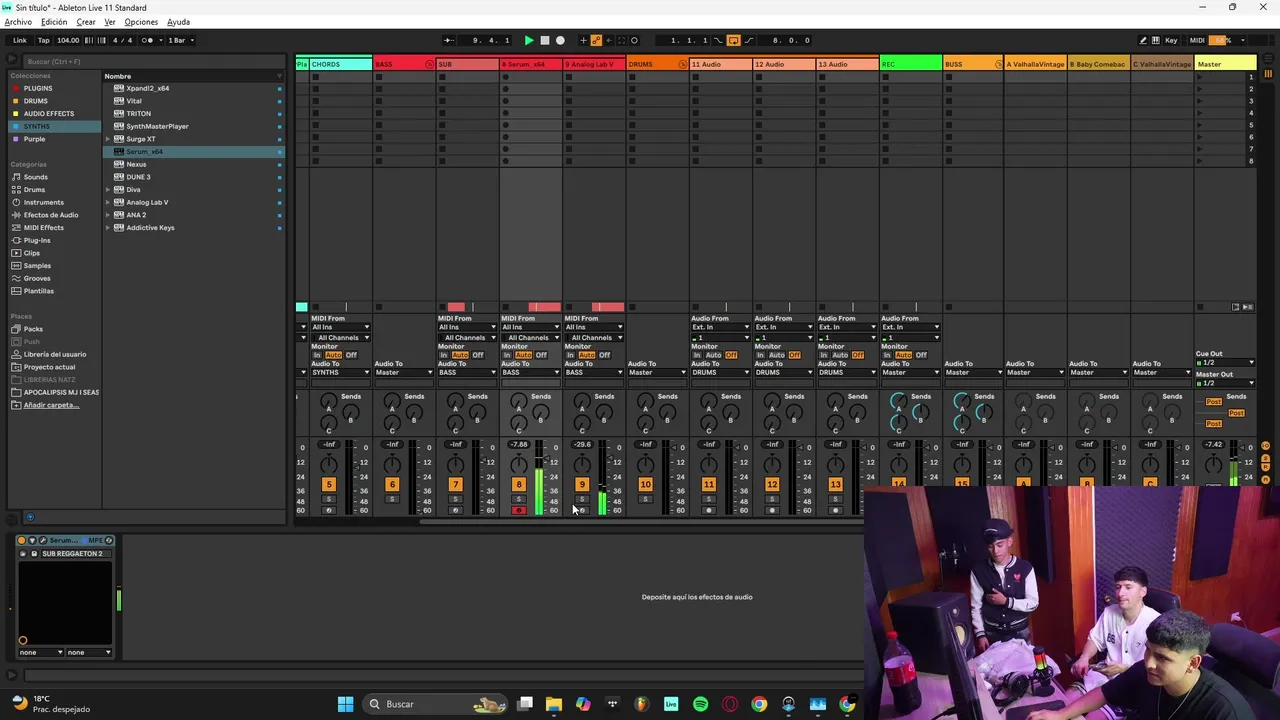Open the Master Out dropdown

coord(1225,383)
